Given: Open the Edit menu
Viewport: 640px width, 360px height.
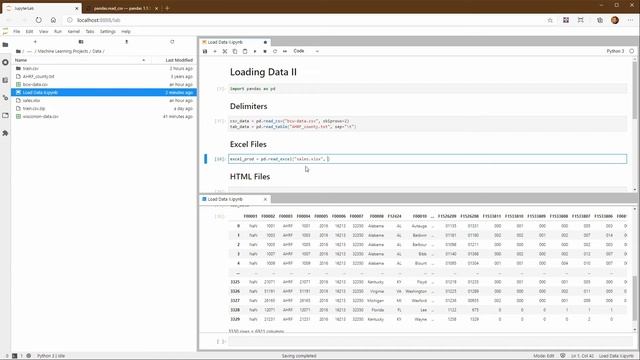Looking at the screenshot, I should click(x=29, y=31).
